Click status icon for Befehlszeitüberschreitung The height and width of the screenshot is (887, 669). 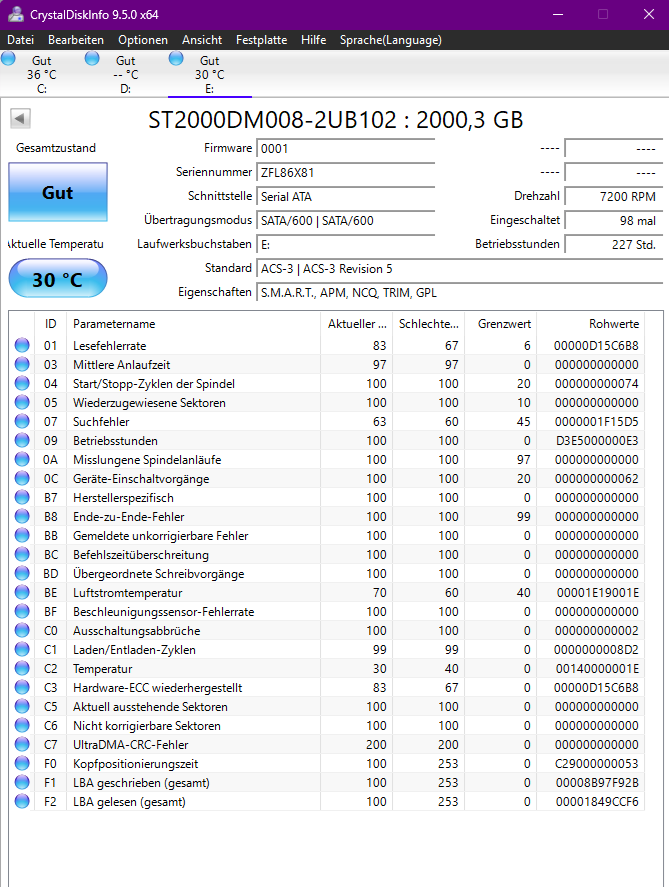pos(22,554)
